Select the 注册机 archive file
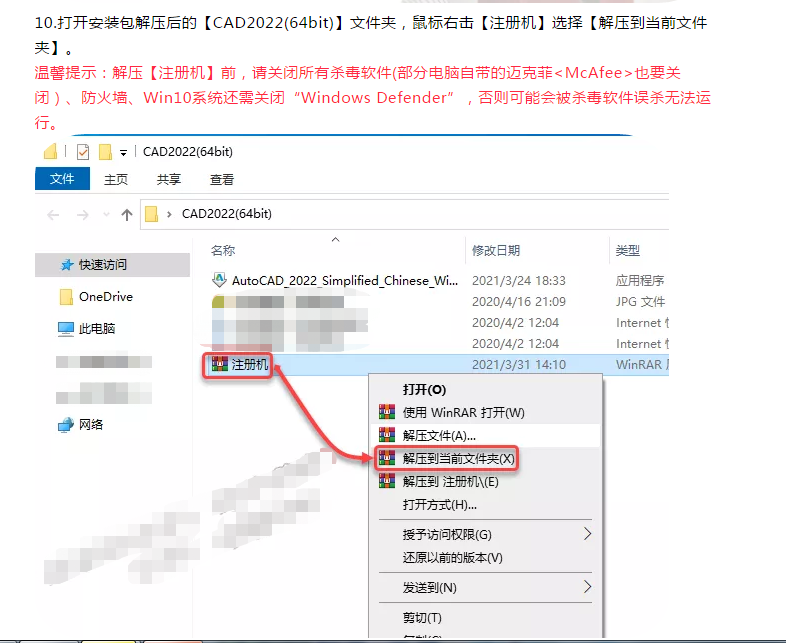The image size is (786, 643). (250, 364)
